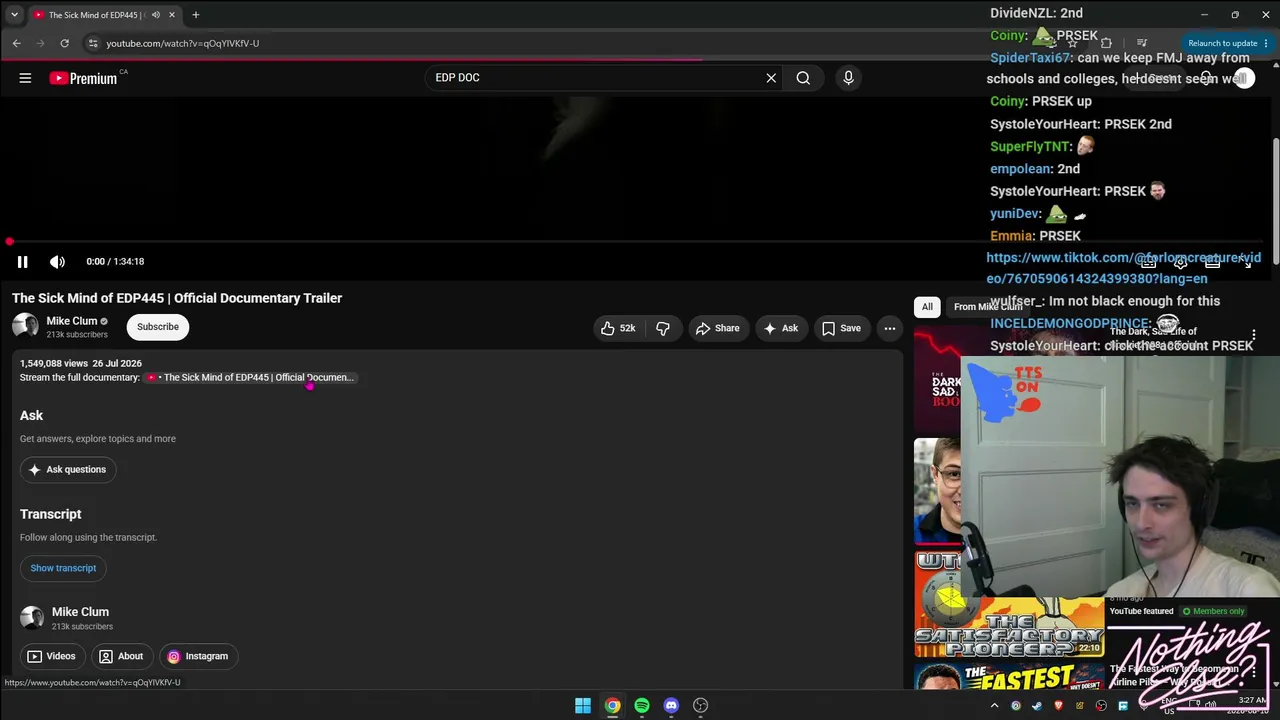This screenshot has width=1280, height=720.
Task: Select the All filter chip
Action: (927, 307)
